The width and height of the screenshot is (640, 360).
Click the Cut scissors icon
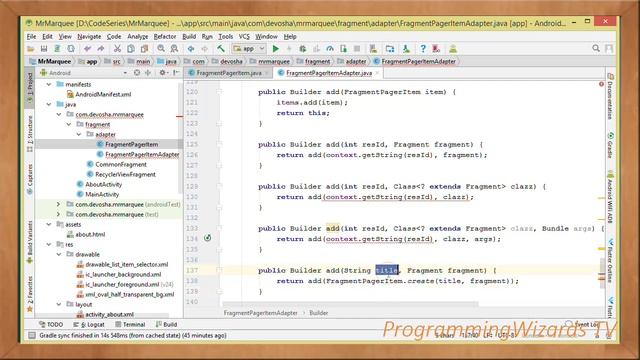tap(117, 49)
